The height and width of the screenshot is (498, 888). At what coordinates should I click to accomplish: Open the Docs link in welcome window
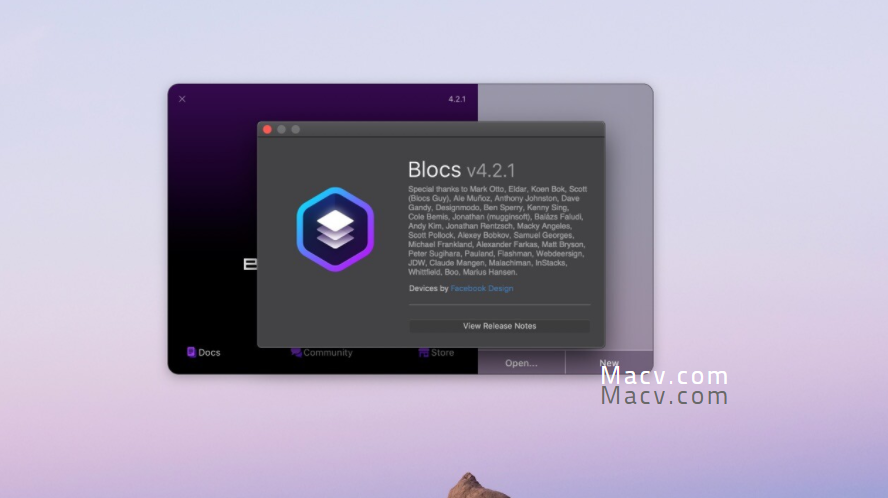pos(203,352)
